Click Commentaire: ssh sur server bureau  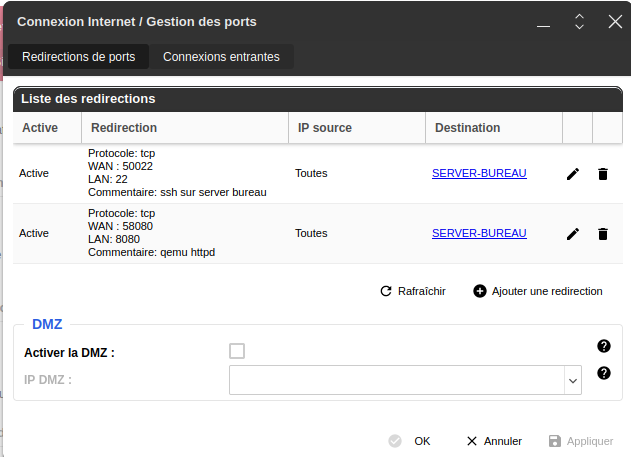pyautogui.click(x=177, y=193)
